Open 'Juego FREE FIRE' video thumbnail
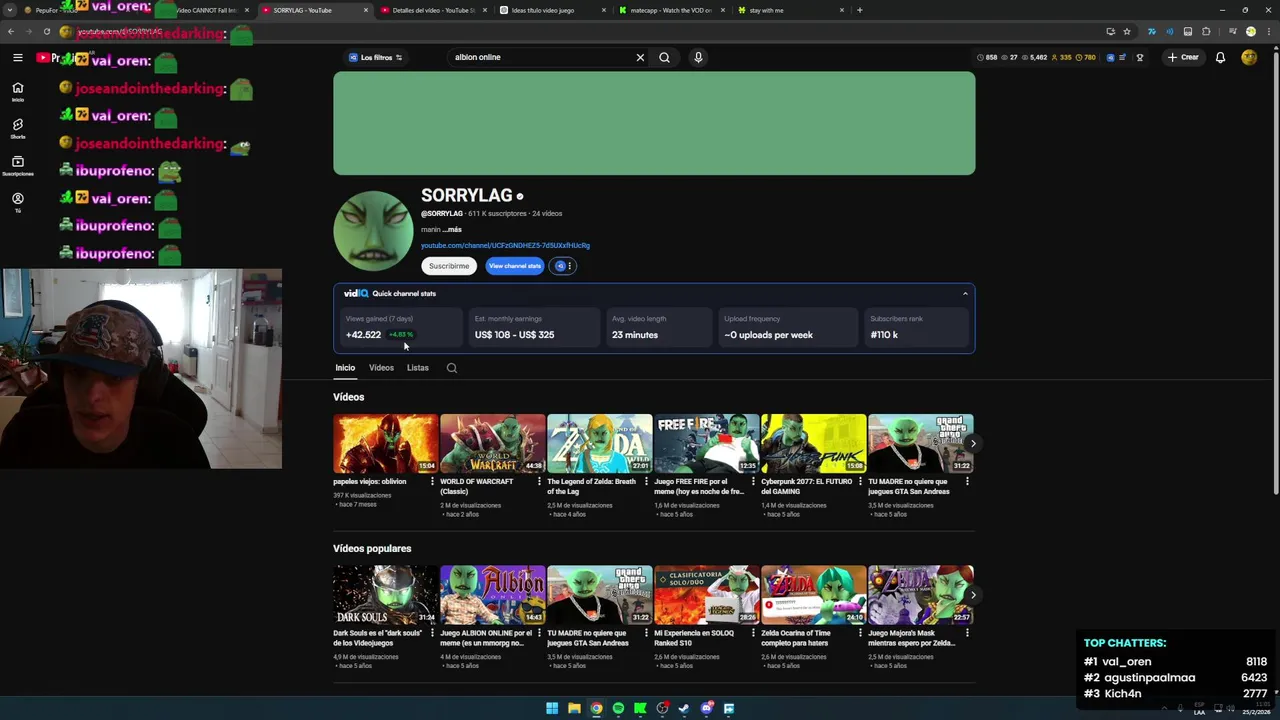The width and height of the screenshot is (1280, 720). (706, 443)
